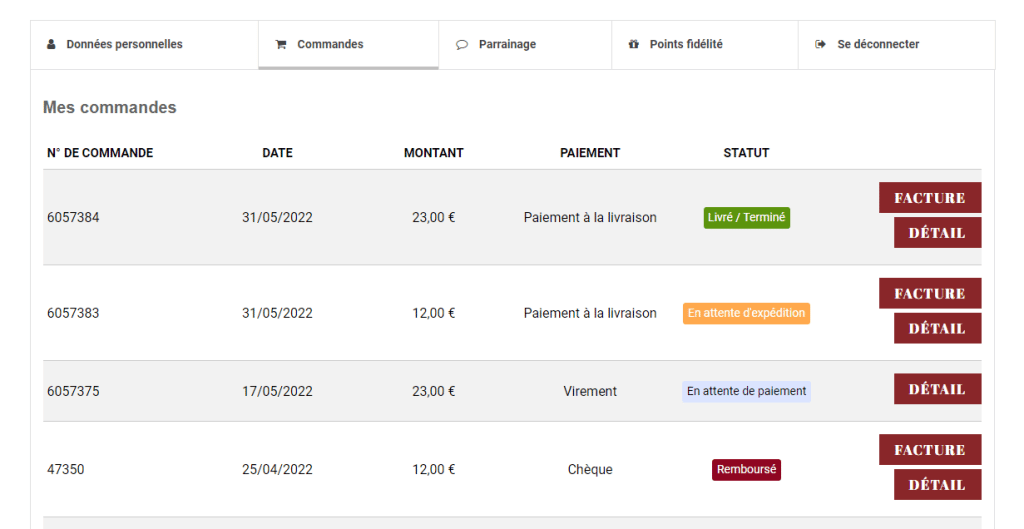Show Détail for order 6057383
1024x529 pixels.
(937, 328)
